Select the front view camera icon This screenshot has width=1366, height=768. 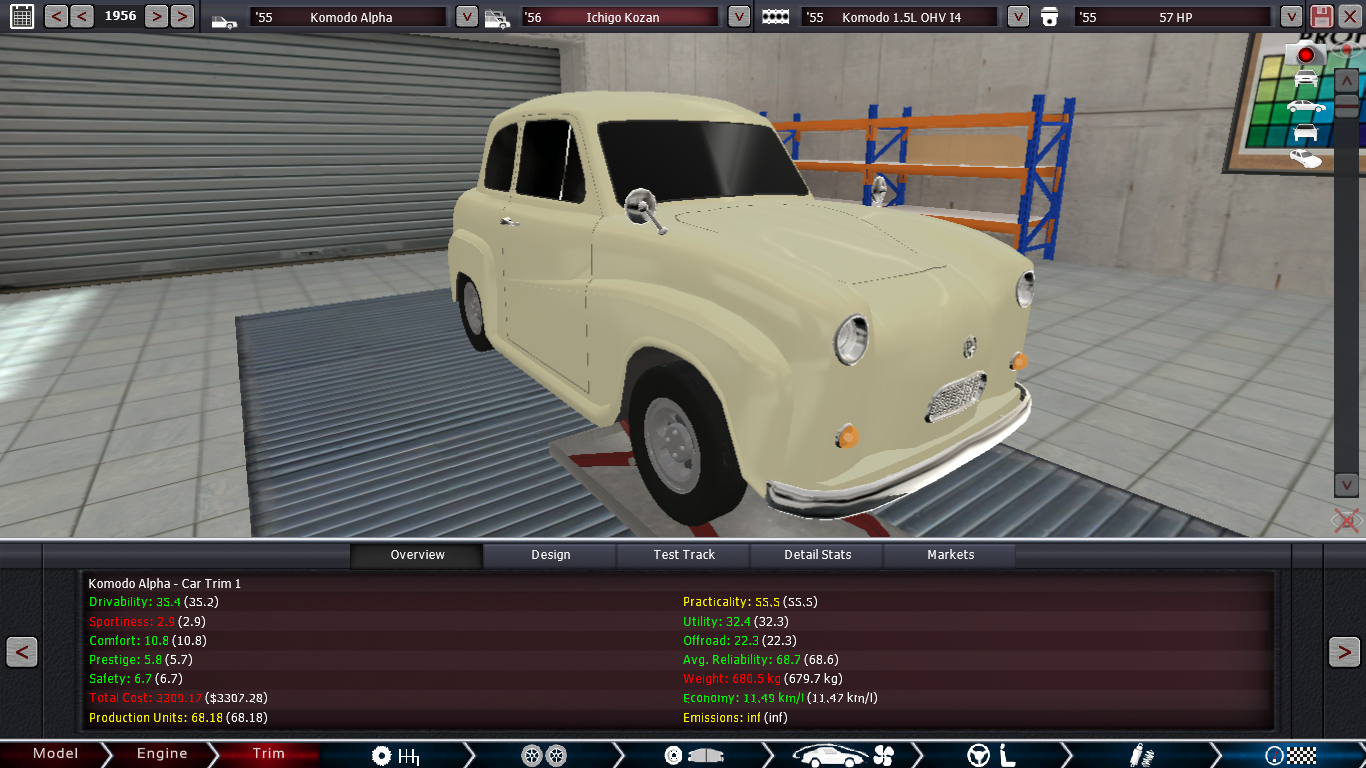click(x=1306, y=79)
